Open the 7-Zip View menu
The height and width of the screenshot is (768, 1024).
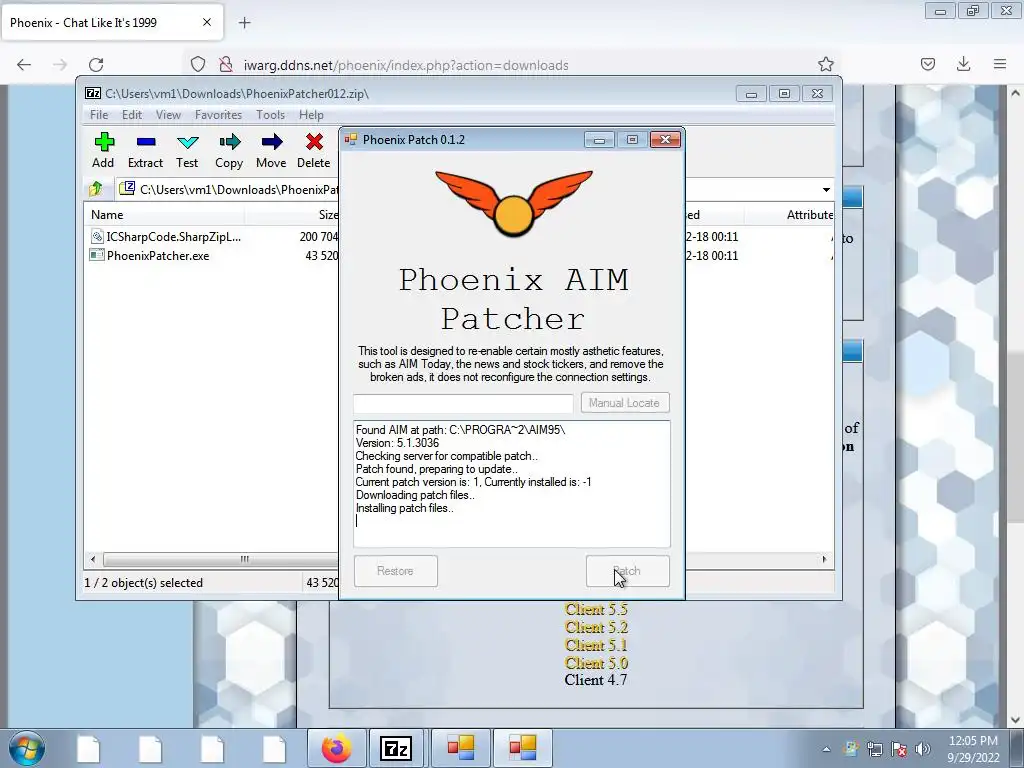pyautogui.click(x=168, y=115)
